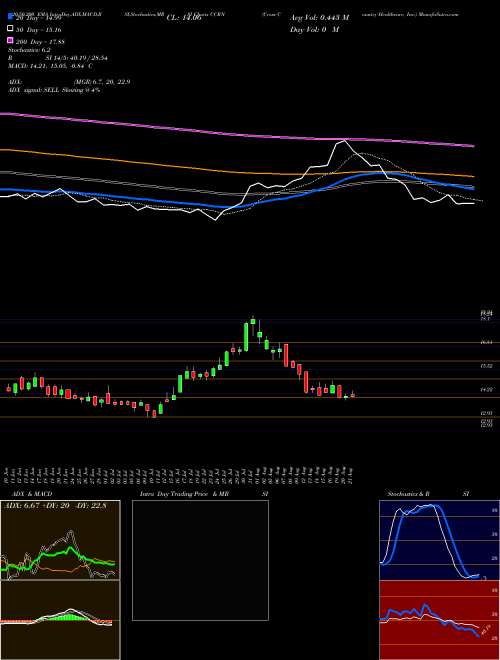
Task: Click the red RSI chart panel
Action: [439, 620]
